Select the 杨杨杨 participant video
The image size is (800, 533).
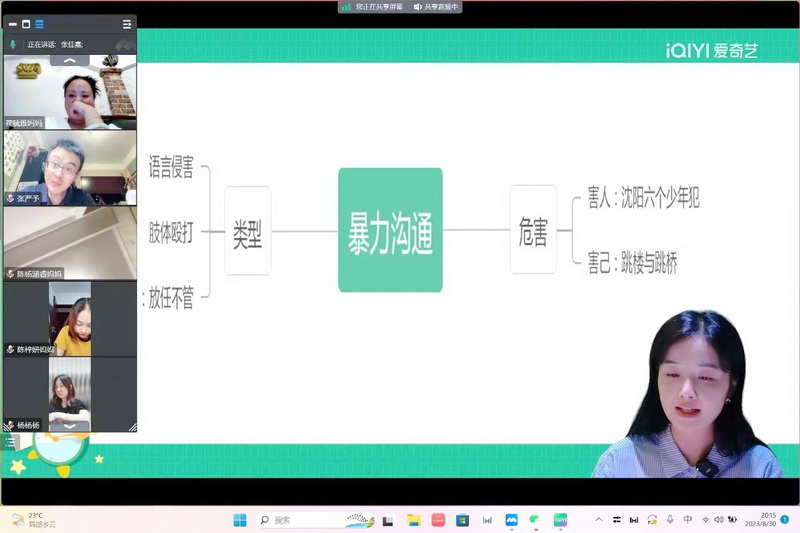[x=69, y=394]
